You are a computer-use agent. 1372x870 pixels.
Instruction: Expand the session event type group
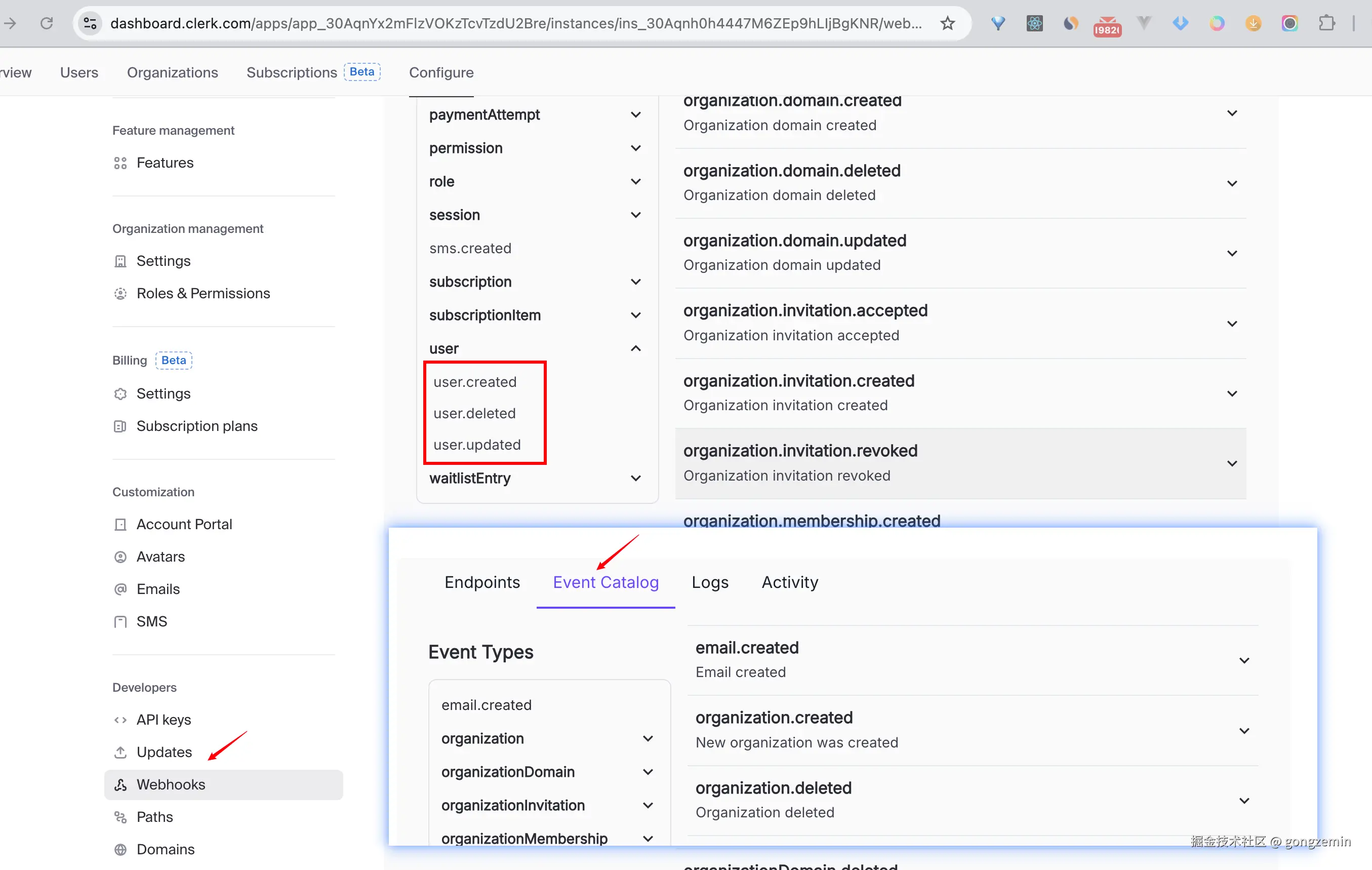[636, 215]
